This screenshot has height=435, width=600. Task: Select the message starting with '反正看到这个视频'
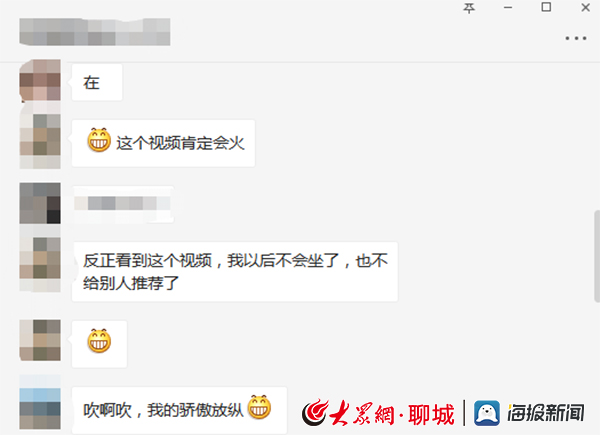click(235, 272)
